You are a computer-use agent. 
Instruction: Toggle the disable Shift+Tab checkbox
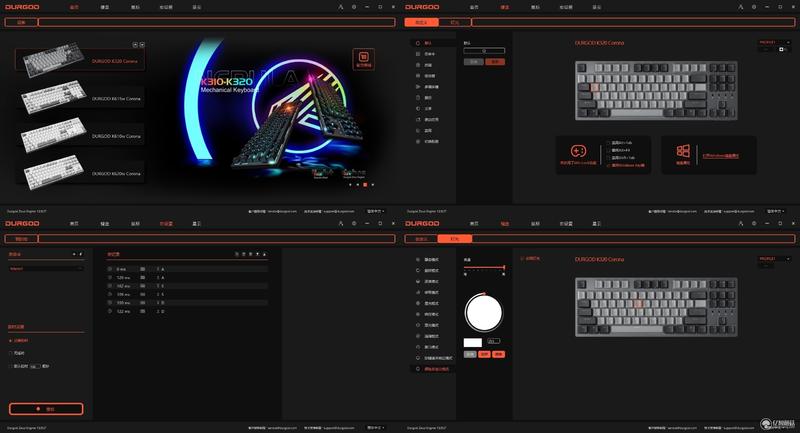(x=608, y=158)
